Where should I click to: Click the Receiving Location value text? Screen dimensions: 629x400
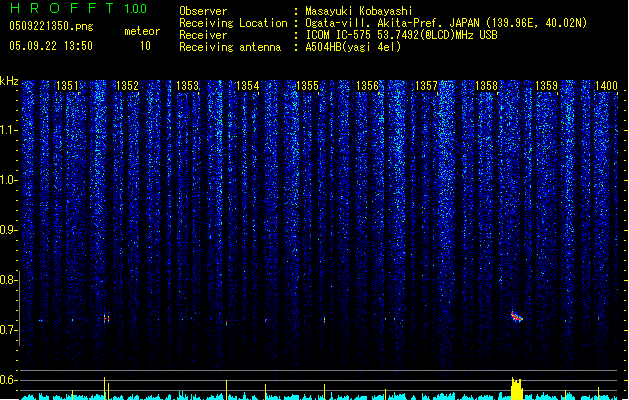coord(446,23)
